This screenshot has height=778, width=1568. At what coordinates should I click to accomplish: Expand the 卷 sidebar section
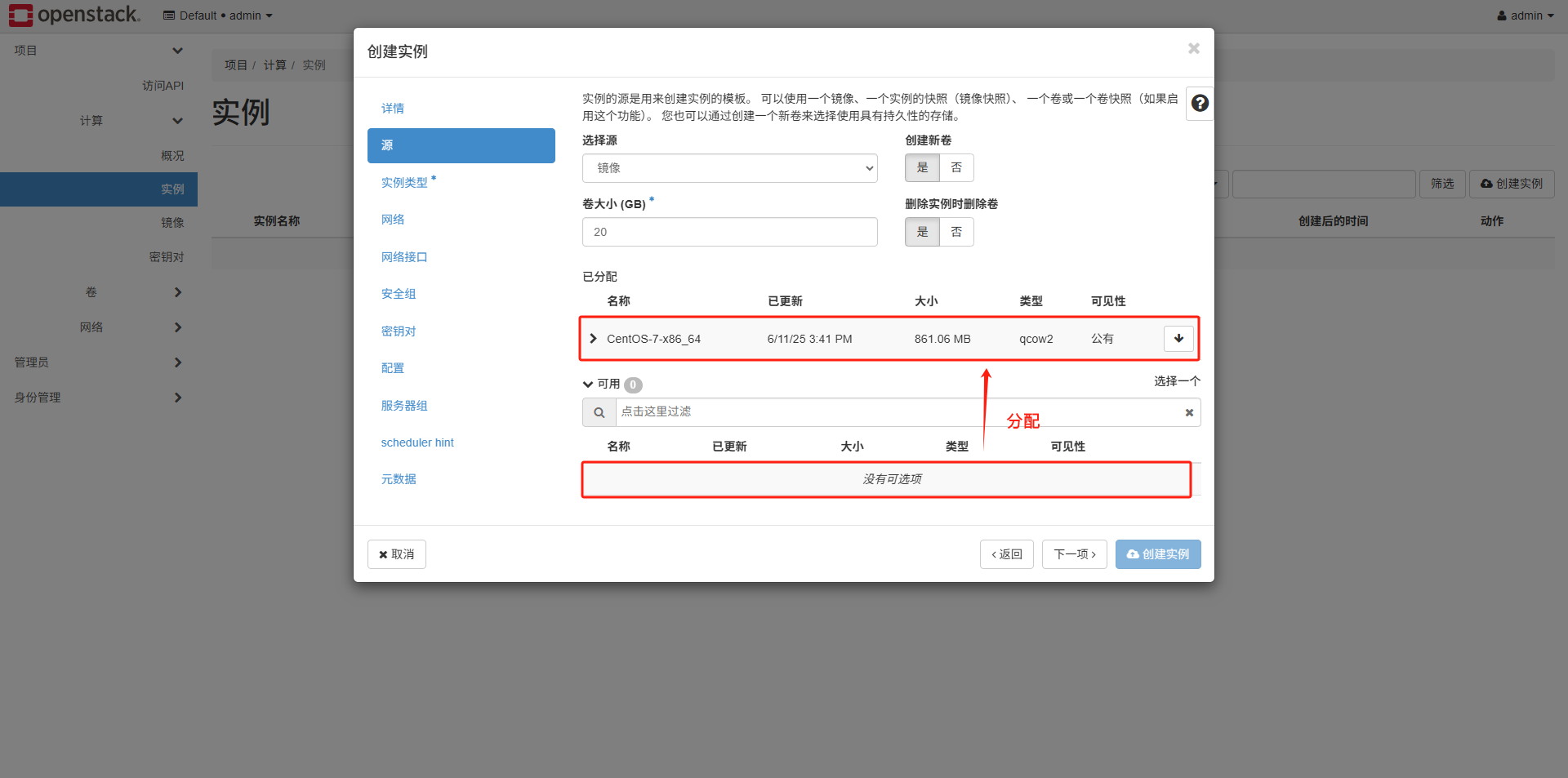99,292
